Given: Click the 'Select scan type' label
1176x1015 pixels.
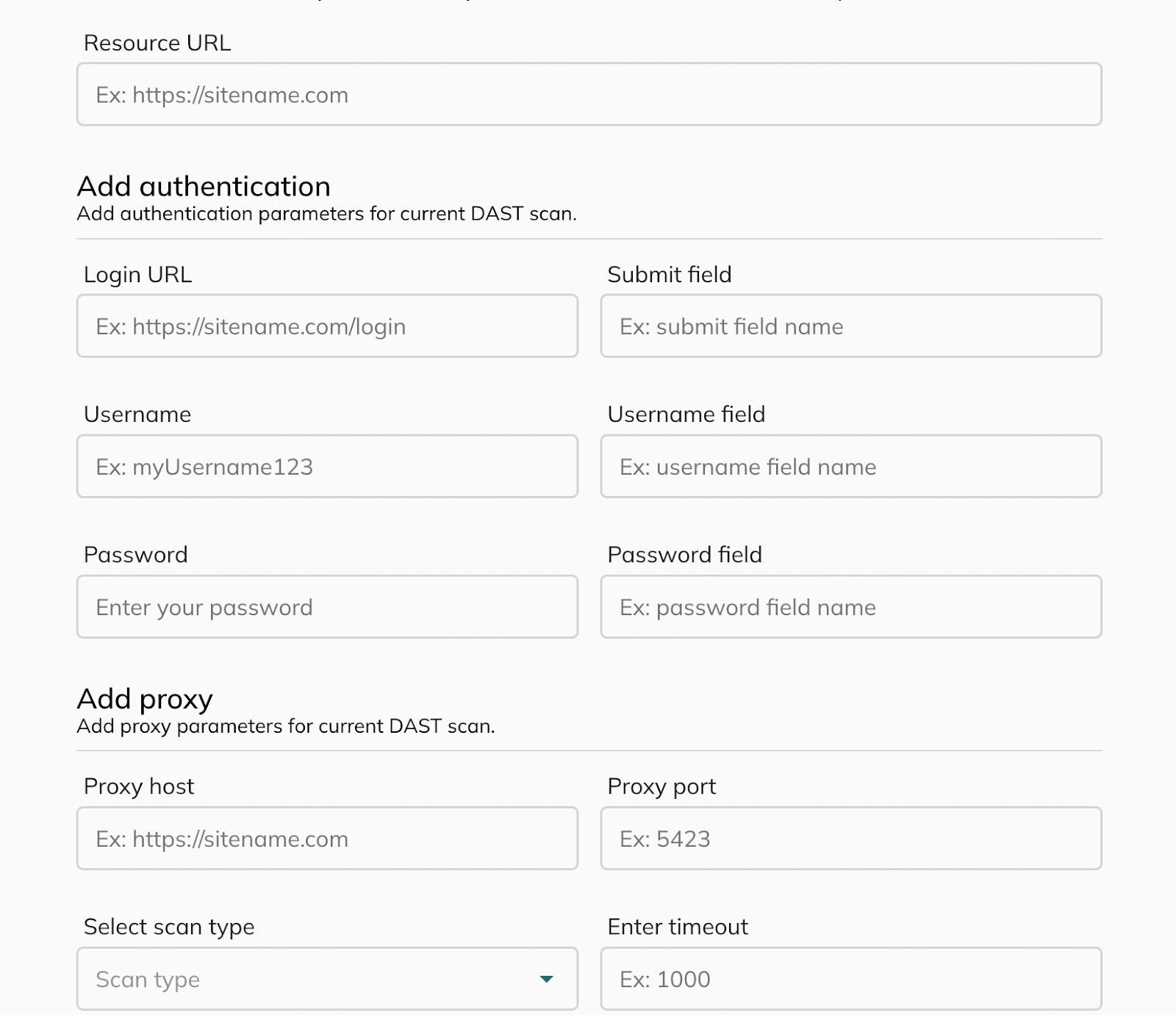Looking at the screenshot, I should coord(169,927).
